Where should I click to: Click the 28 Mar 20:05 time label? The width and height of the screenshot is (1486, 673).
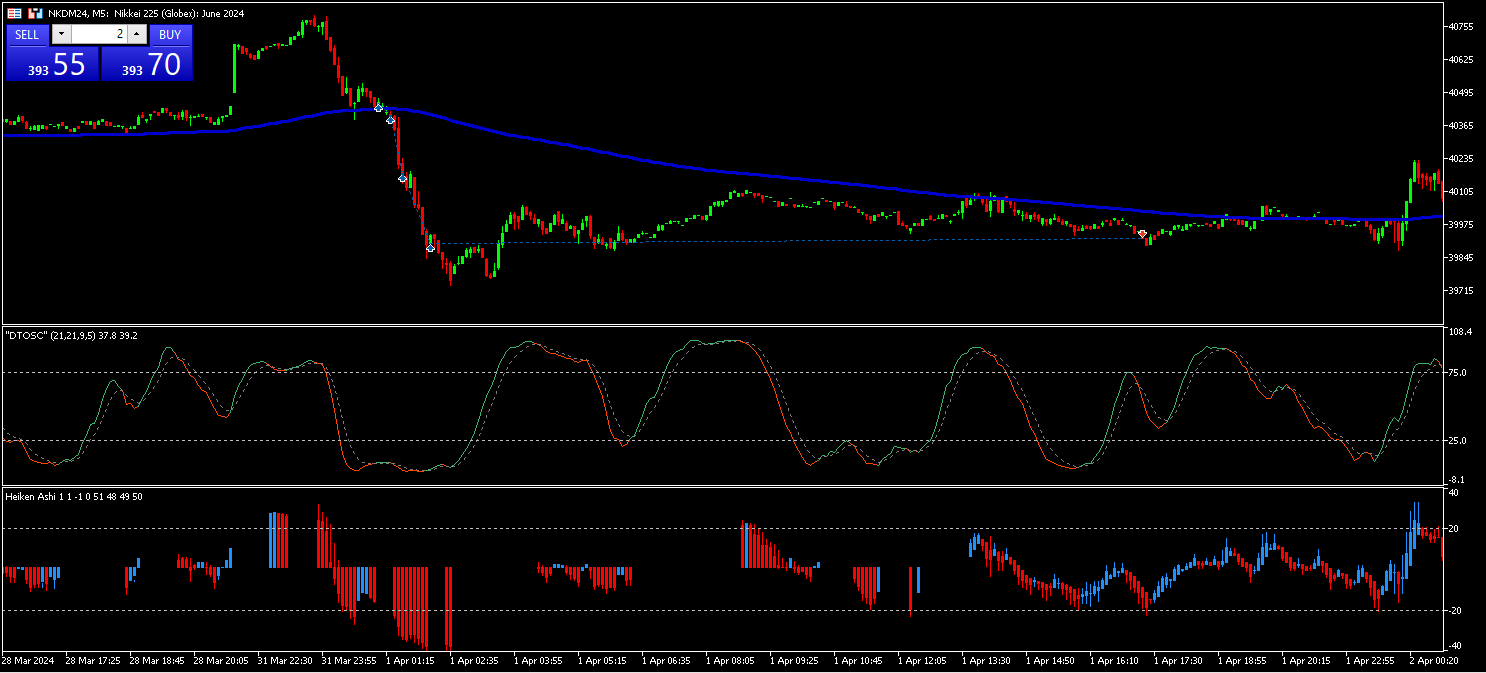221,661
